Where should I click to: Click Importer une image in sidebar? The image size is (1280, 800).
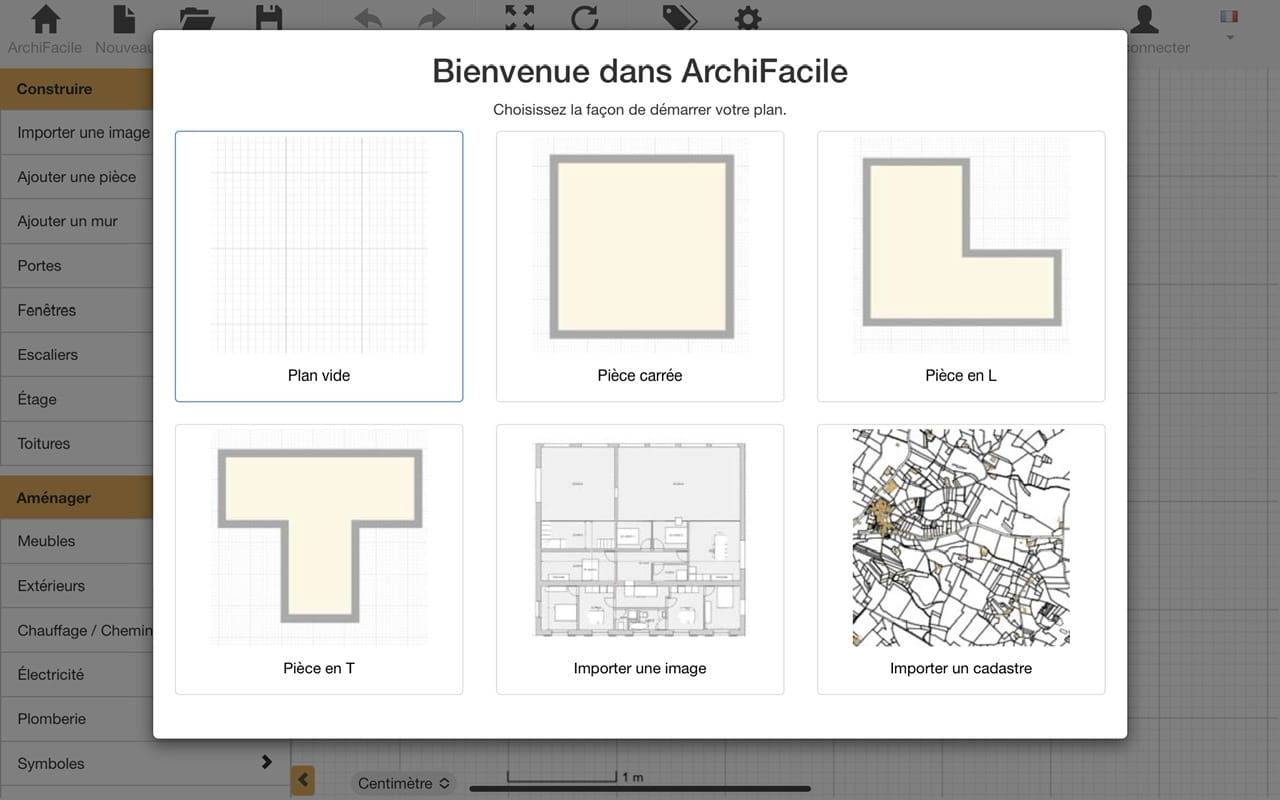(77, 132)
